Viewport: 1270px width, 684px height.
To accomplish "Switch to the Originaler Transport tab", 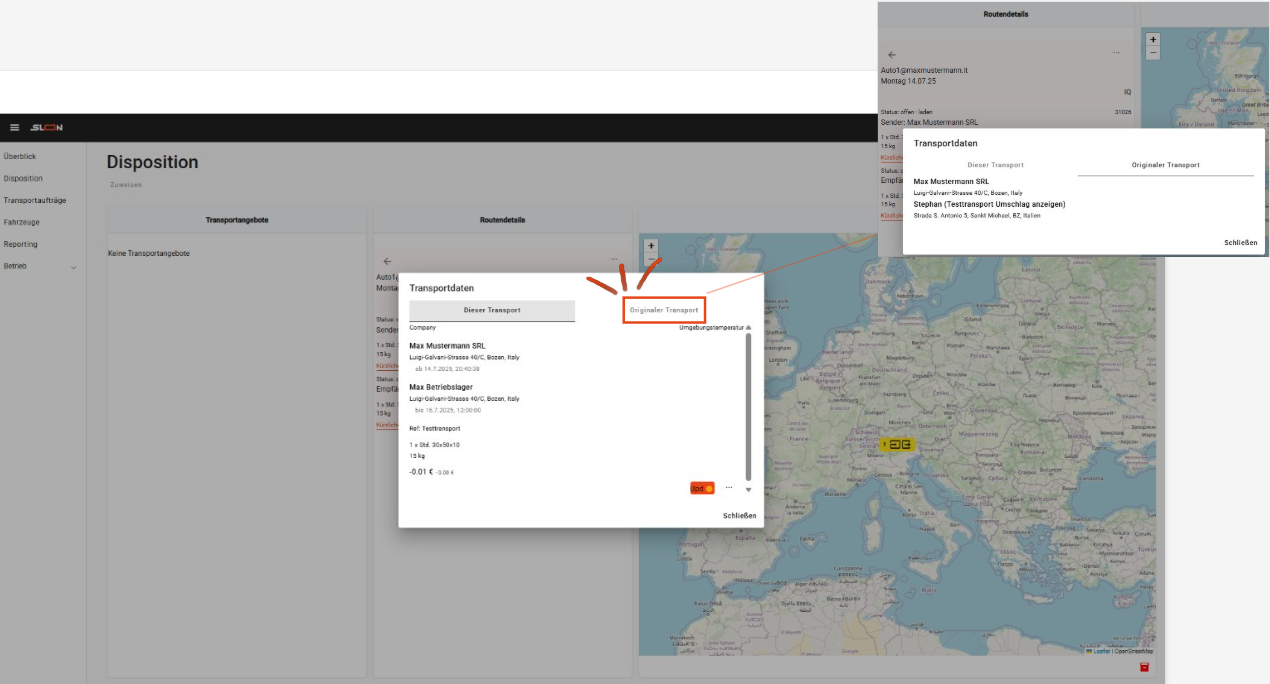I will click(x=664, y=310).
